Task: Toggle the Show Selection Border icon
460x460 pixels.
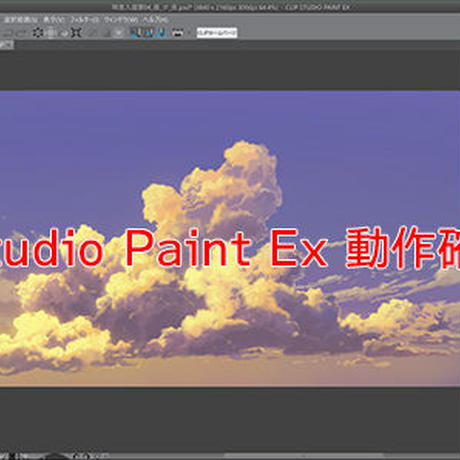Action: point(118,33)
